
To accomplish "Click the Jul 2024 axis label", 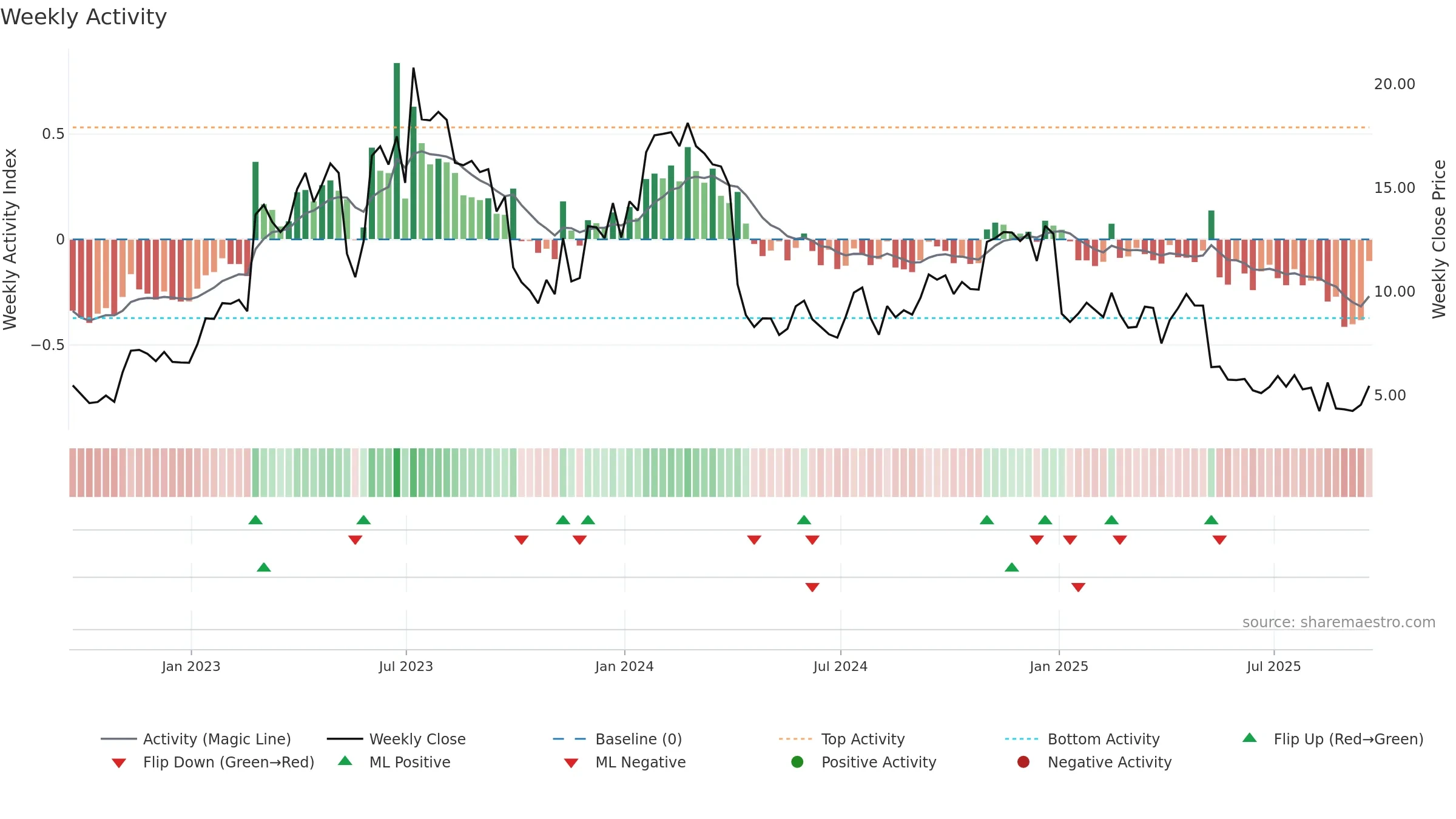I will pos(840,666).
